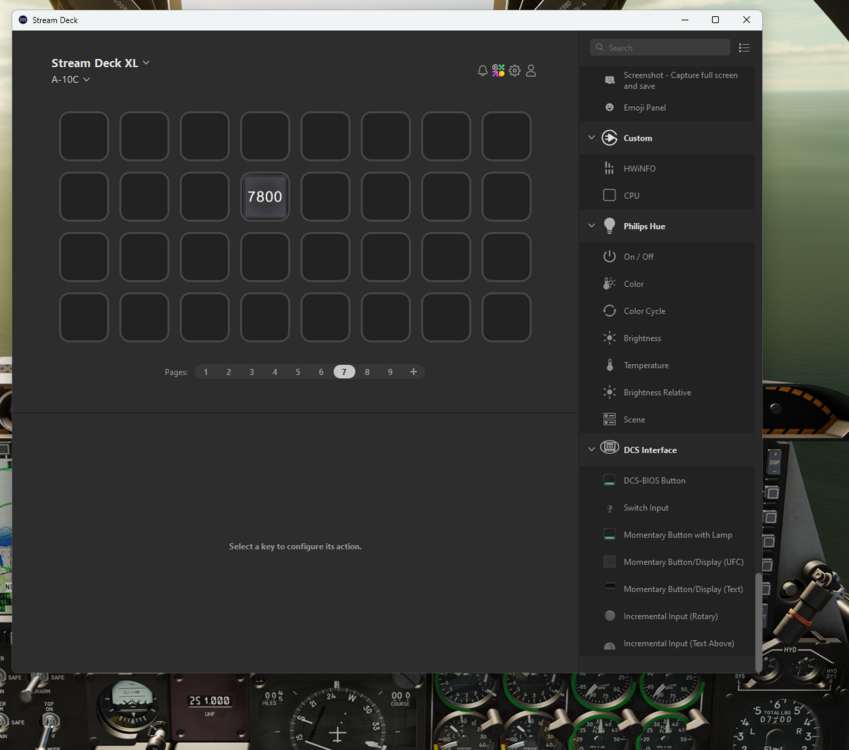The image size is (849, 750).
Task: Select the Scene action icon
Action: pos(610,419)
